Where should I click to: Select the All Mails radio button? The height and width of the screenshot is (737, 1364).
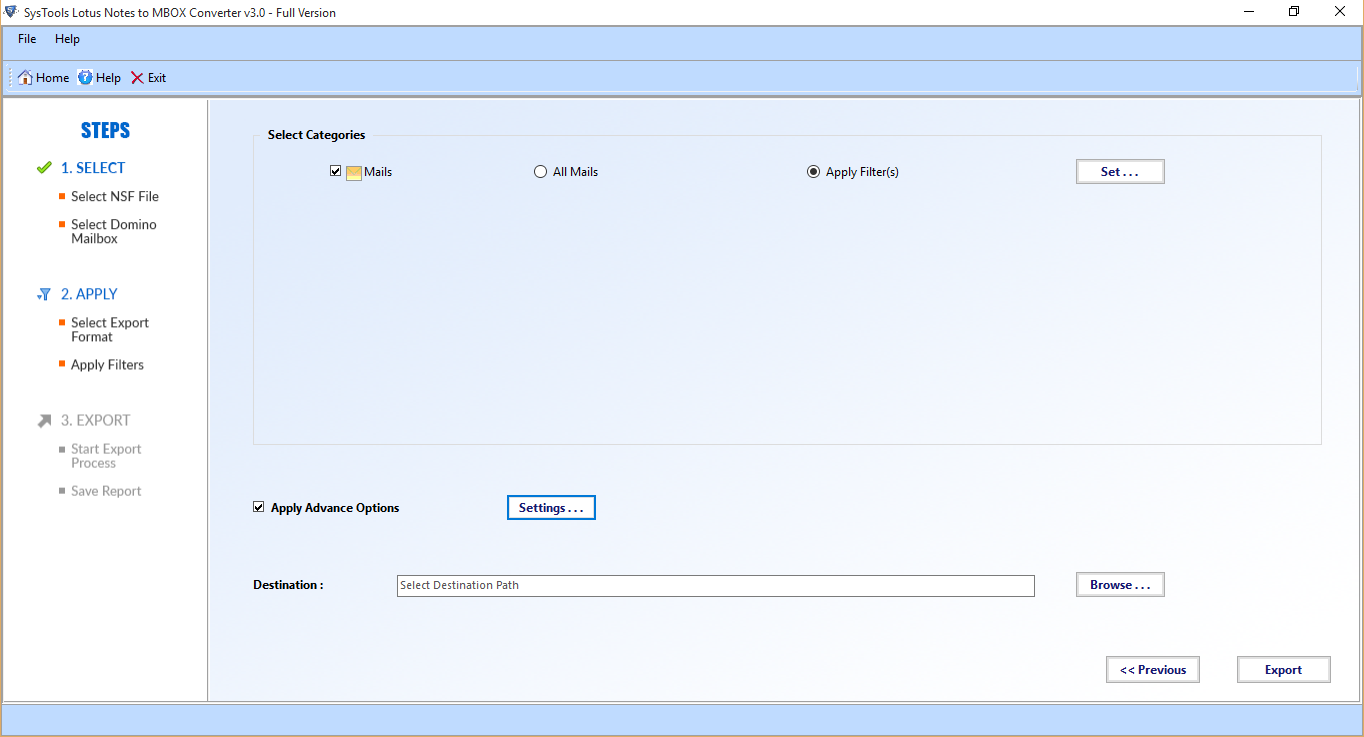click(x=541, y=172)
